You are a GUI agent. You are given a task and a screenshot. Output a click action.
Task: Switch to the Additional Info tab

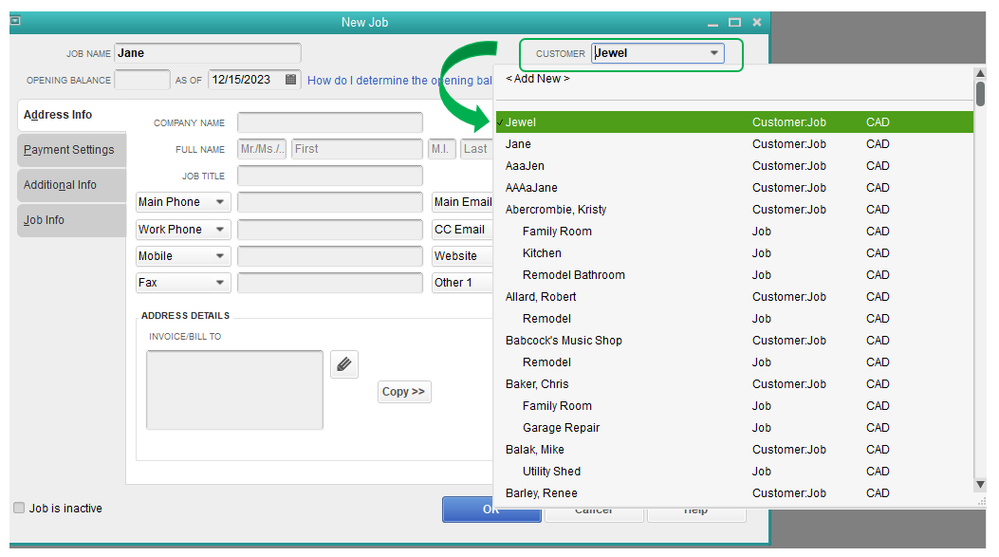[72, 185]
